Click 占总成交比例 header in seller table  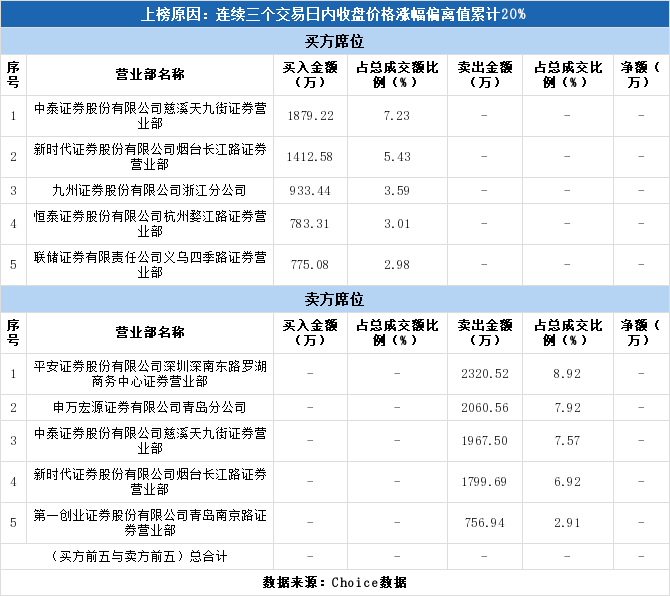pyautogui.click(x=568, y=333)
